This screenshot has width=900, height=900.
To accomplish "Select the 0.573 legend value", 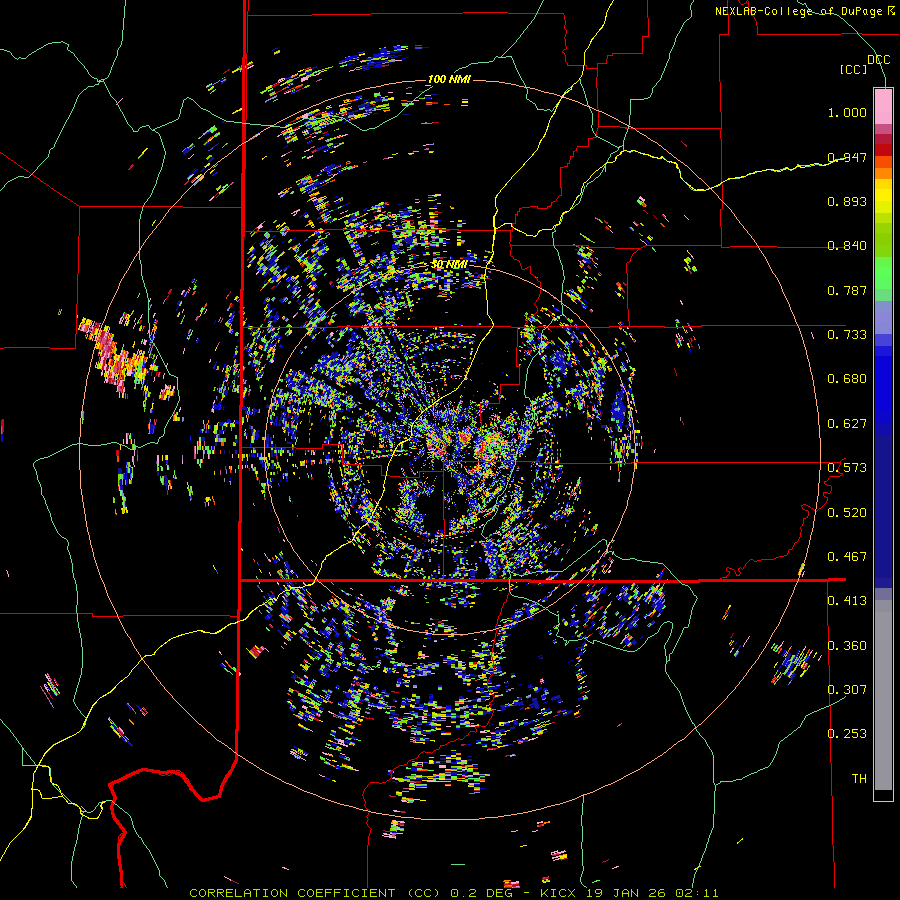I will 847,468.
